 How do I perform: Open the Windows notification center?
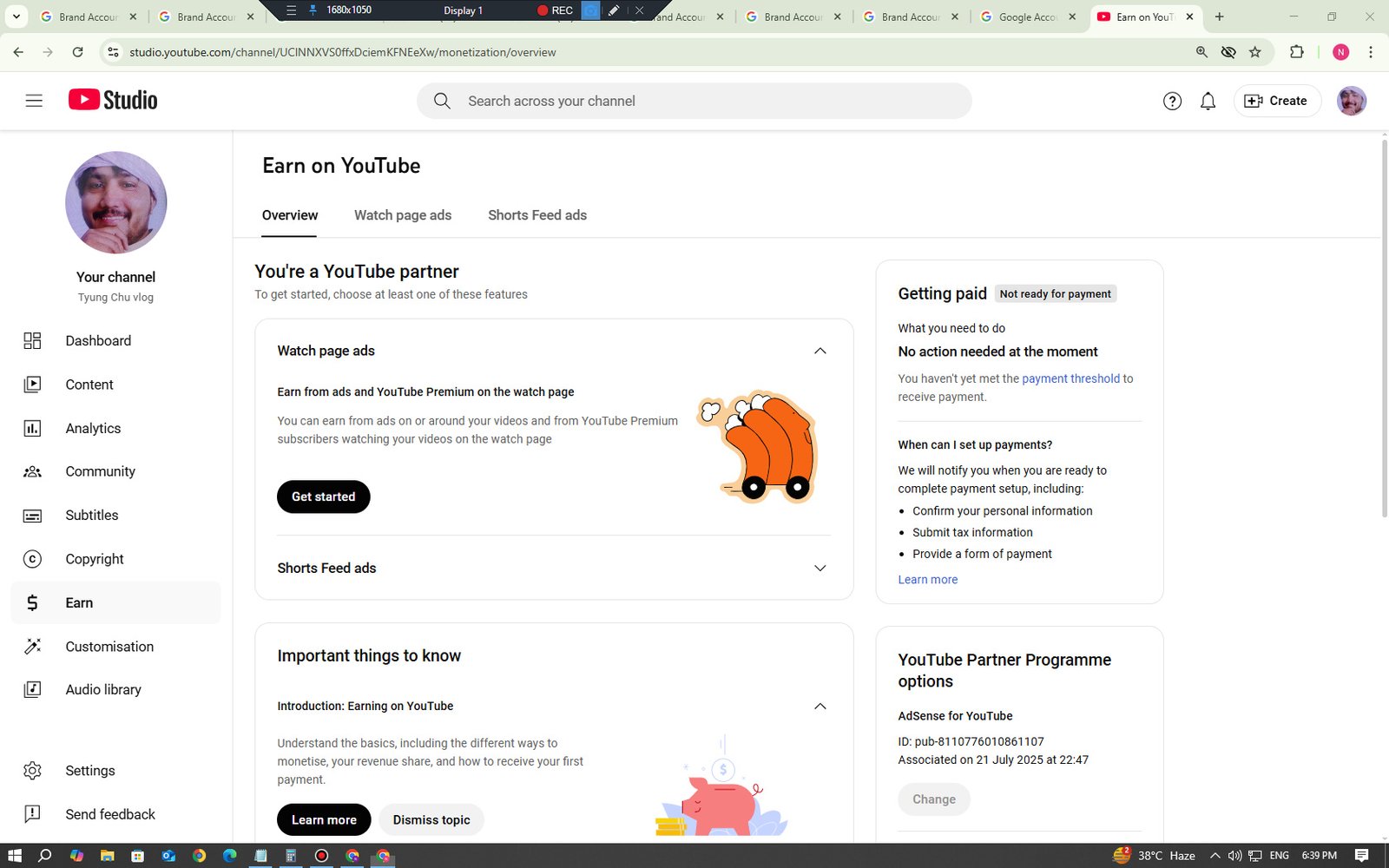1362,856
